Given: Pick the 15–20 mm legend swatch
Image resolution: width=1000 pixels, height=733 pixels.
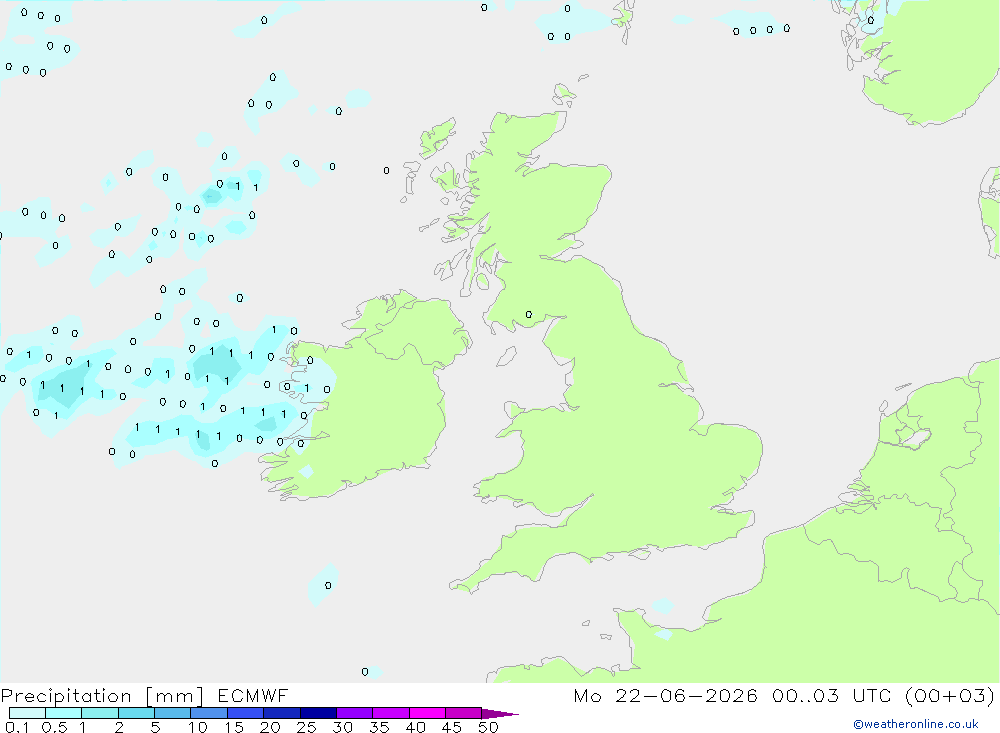Looking at the screenshot, I should pyautogui.click(x=246, y=713).
